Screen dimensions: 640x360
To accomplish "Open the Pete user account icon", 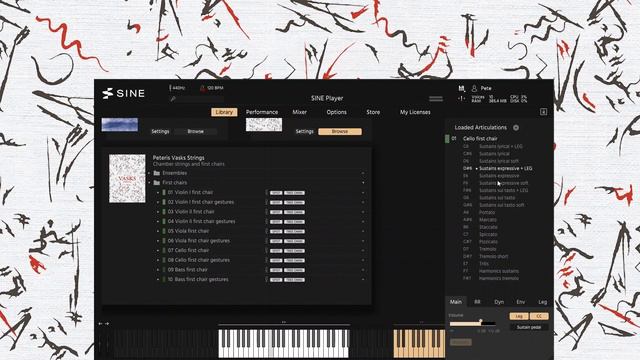I will tap(474, 88).
